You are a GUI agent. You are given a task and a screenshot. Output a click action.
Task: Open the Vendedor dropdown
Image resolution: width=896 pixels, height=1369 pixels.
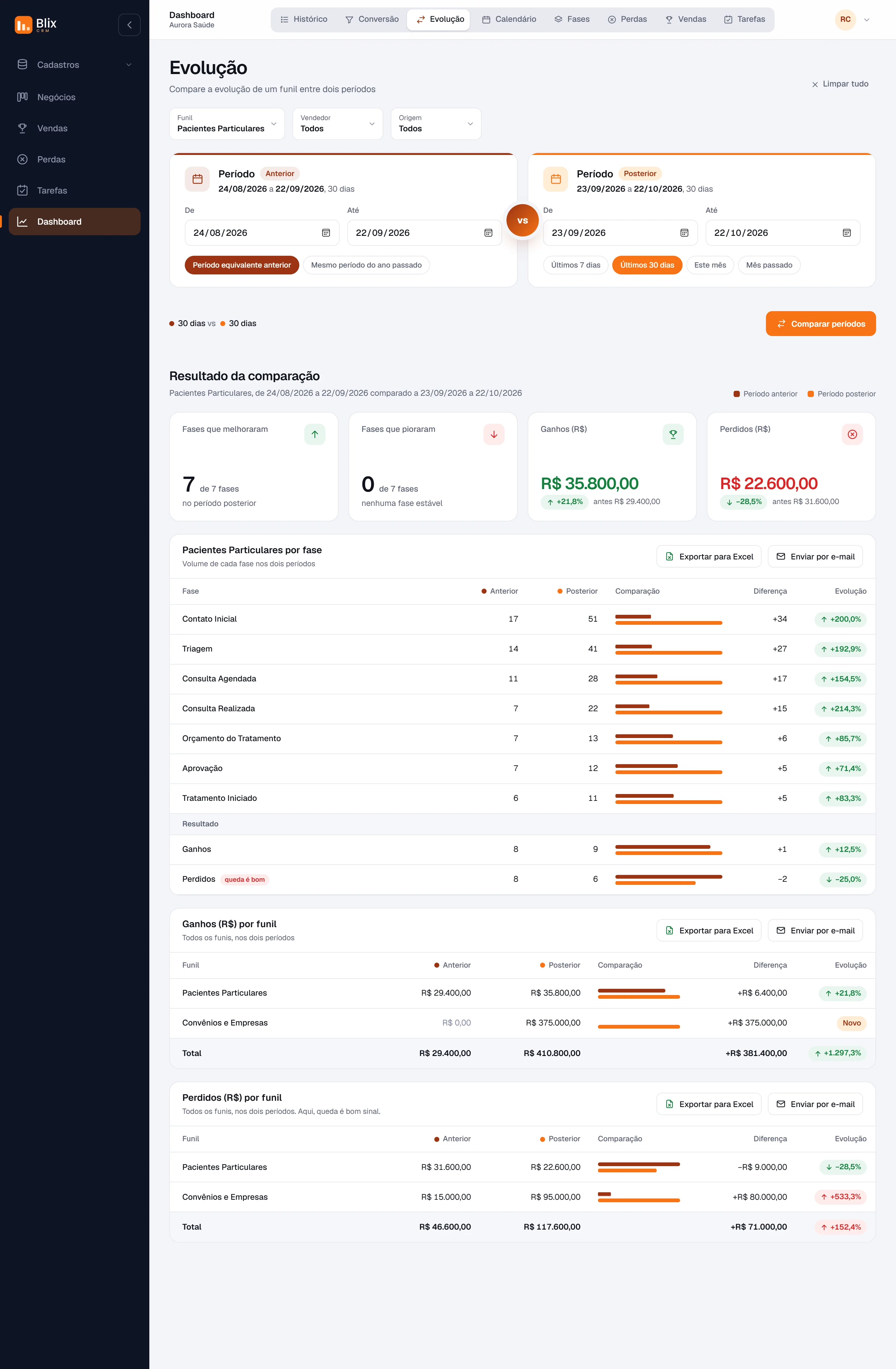click(x=338, y=124)
